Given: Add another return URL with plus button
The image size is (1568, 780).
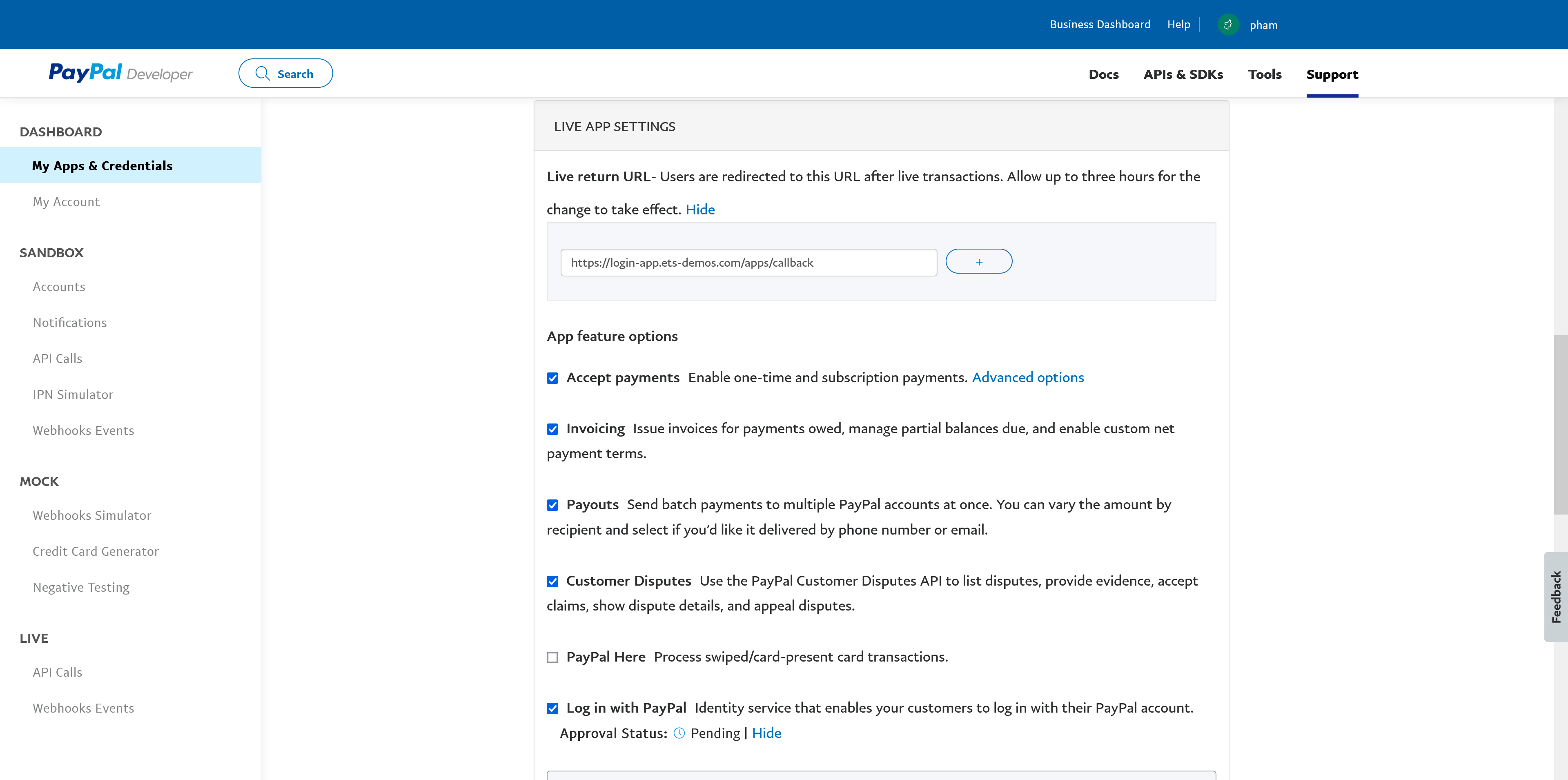Looking at the screenshot, I should (x=979, y=261).
